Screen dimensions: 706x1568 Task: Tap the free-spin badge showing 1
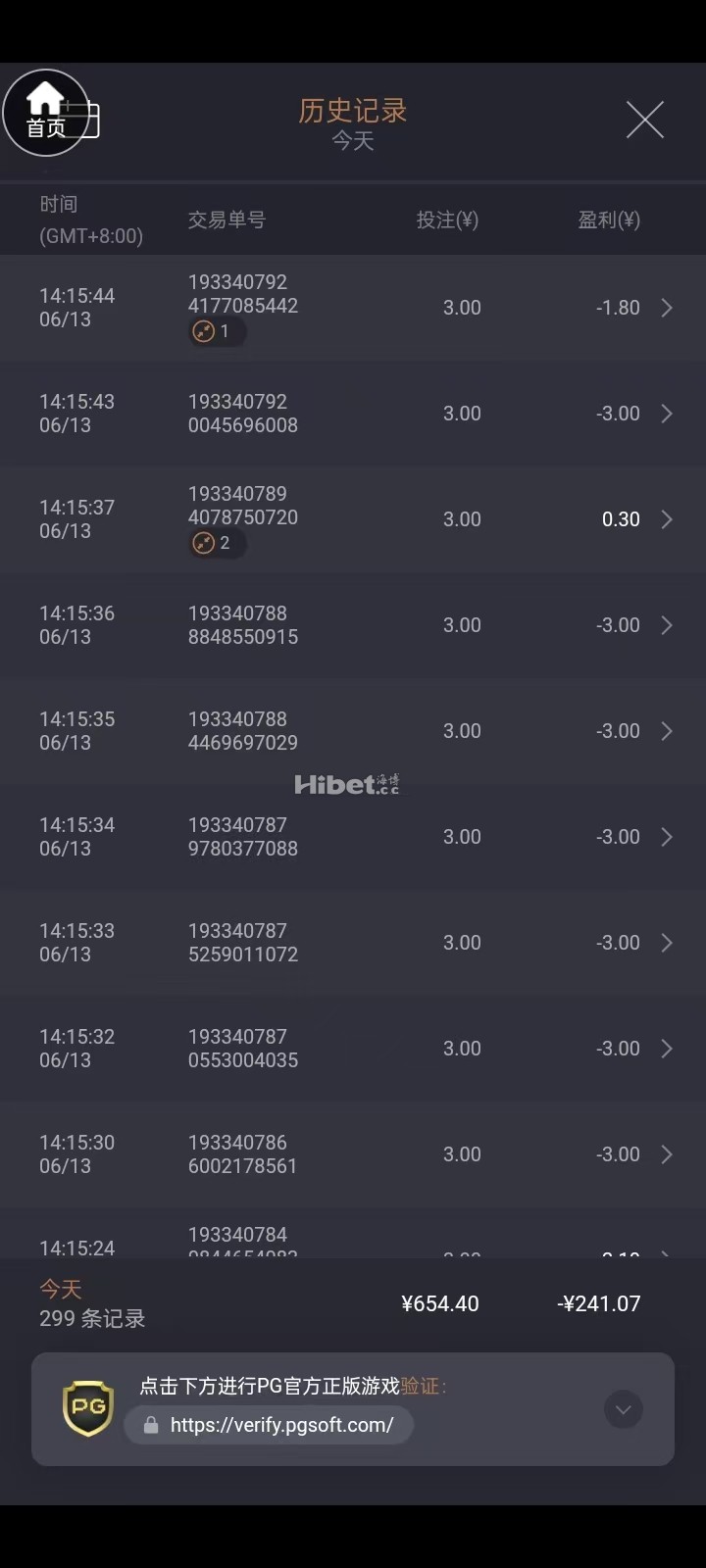point(215,331)
